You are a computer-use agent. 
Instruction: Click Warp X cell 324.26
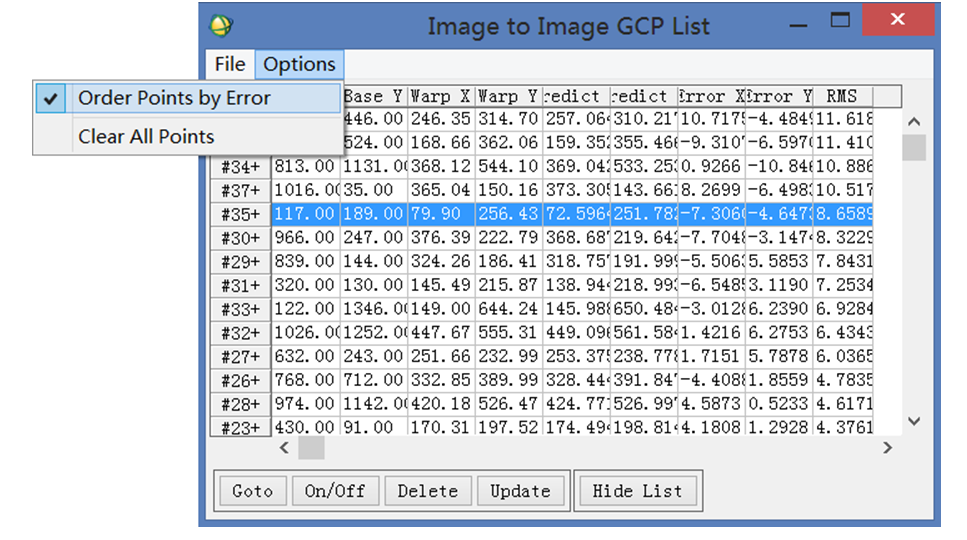point(441,261)
